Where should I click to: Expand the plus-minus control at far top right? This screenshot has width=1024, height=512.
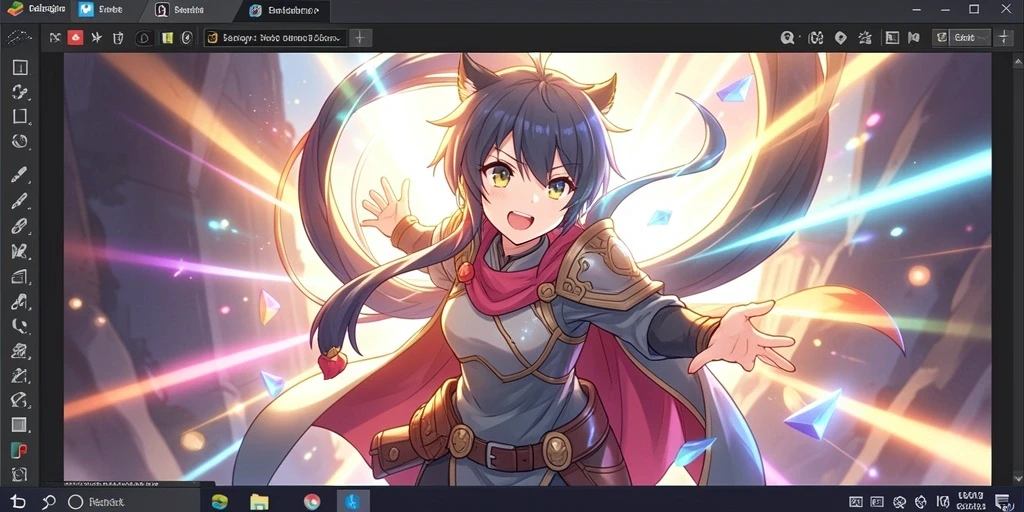(x=1004, y=38)
